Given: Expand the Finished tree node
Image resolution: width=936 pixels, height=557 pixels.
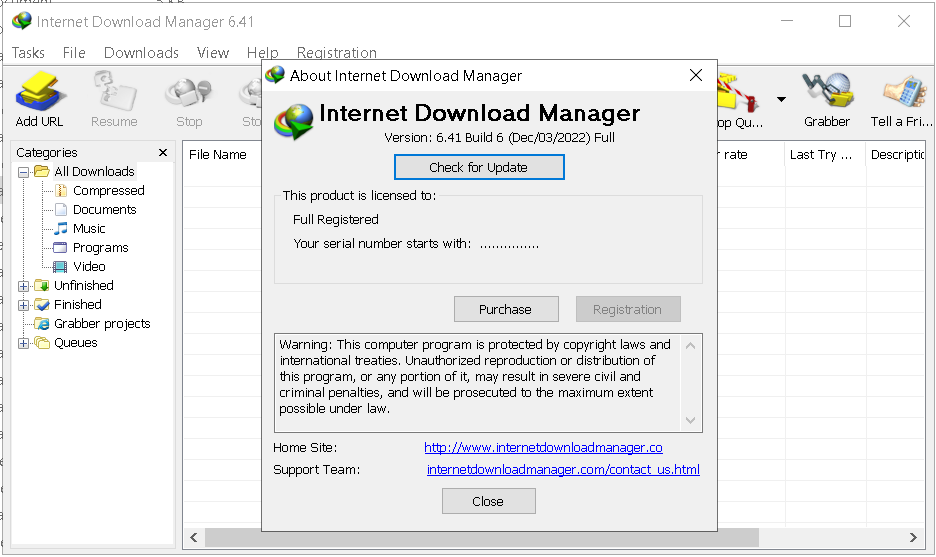Looking at the screenshot, I should coord(23,305).
